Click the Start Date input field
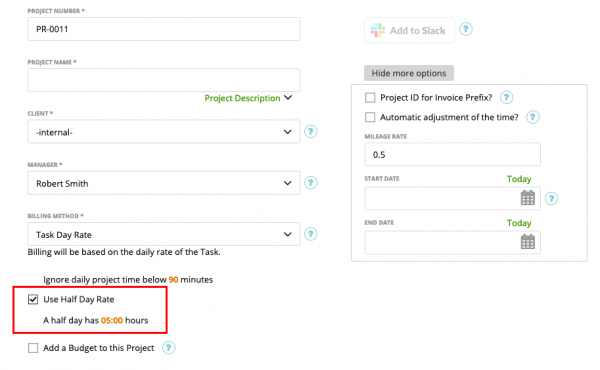Viewport: 600px width, 370px height. point(452,199)
